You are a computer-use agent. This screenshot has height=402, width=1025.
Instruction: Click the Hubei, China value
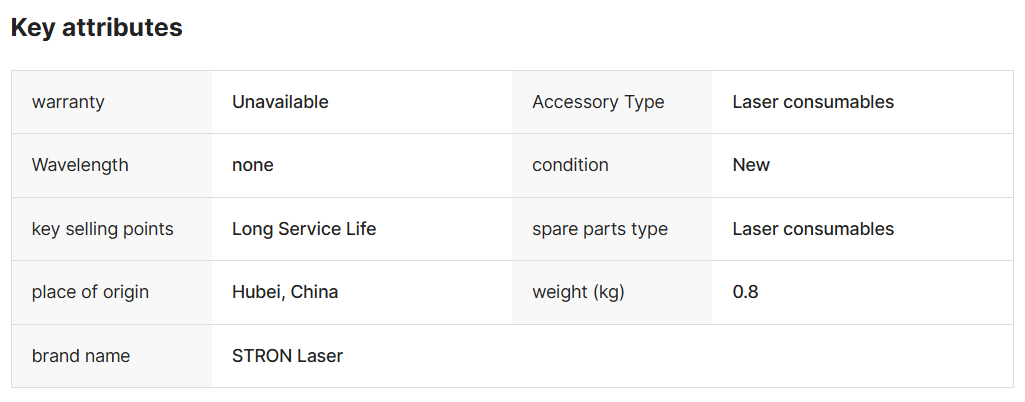[285, 292]
